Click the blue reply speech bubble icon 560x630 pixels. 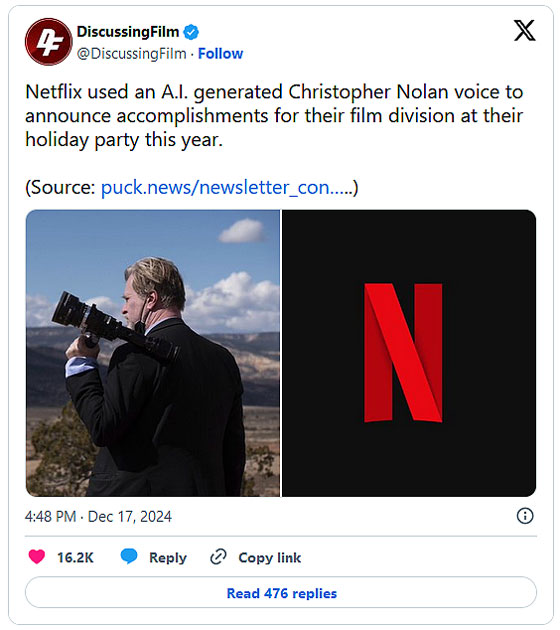tap(129, 556)
